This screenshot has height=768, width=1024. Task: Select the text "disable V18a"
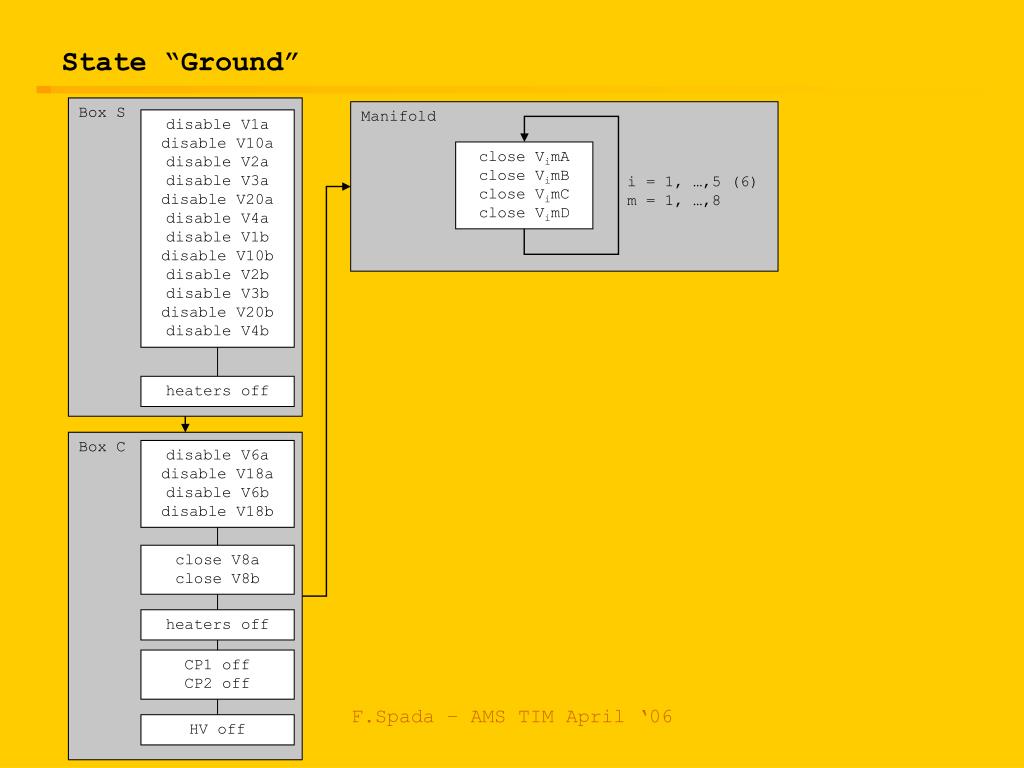tap(217, 474)
